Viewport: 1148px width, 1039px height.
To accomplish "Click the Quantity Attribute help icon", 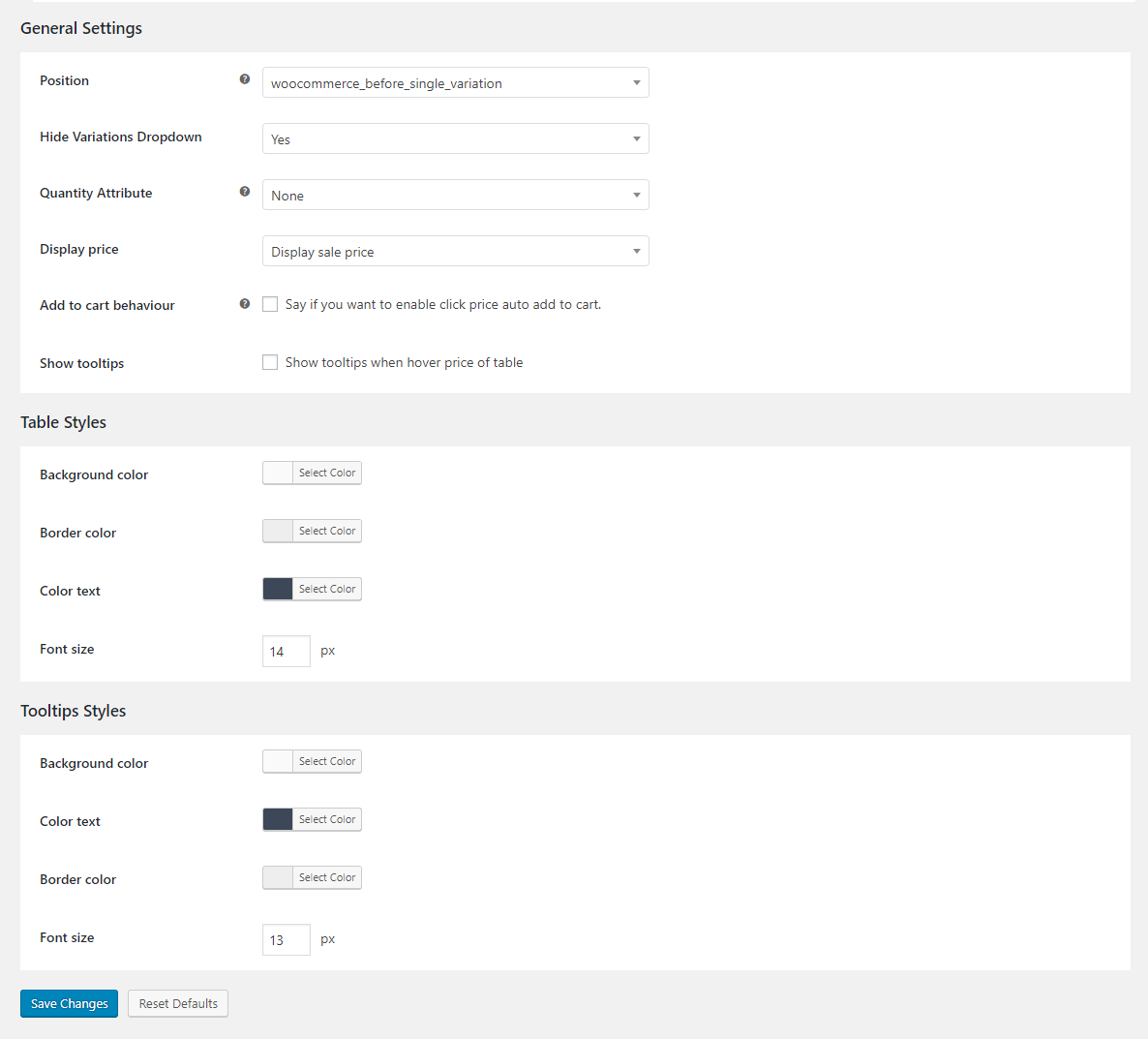I will tap(245, 192).
